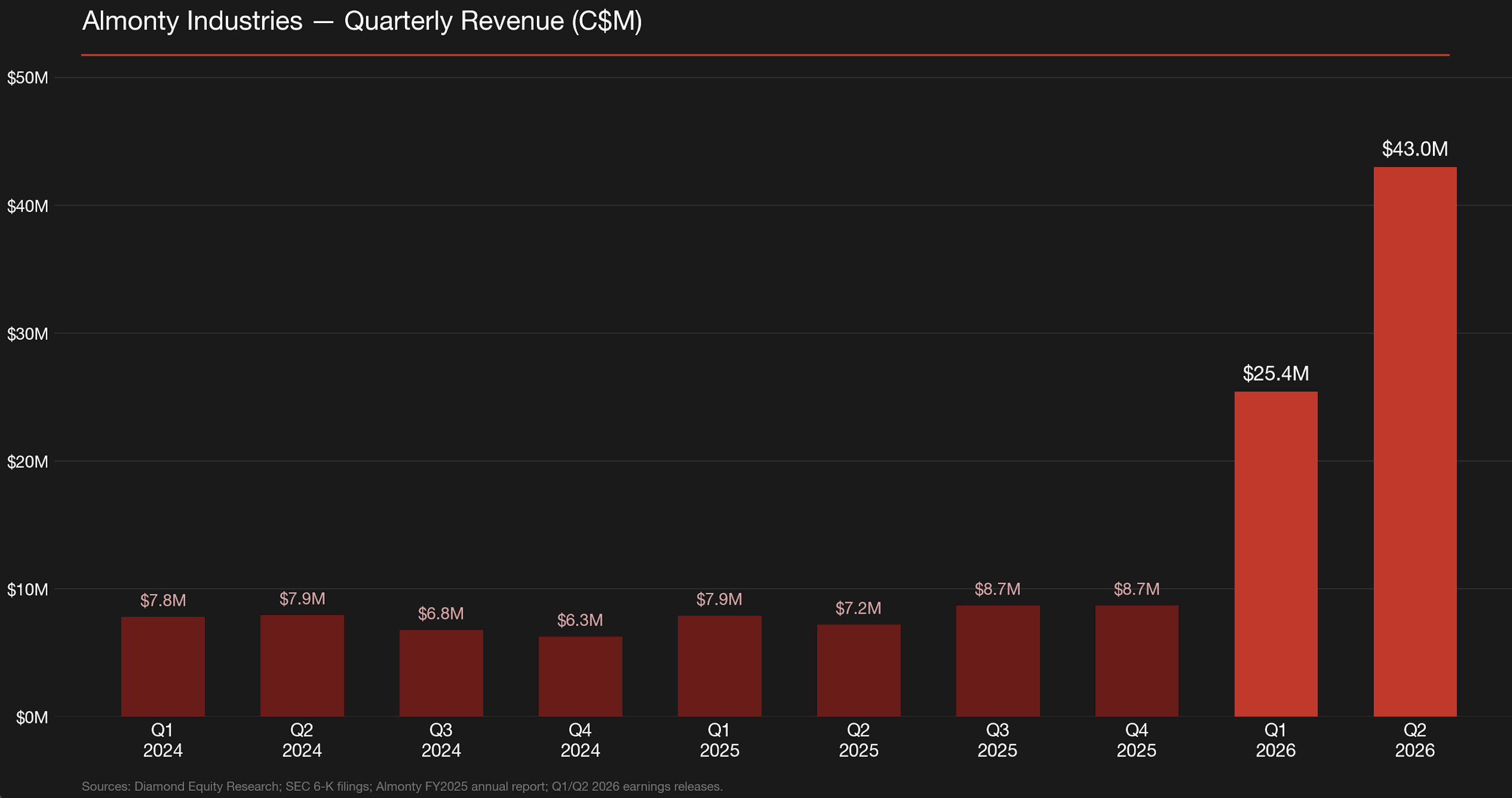Click the "$43.0M" value label
Image resolution: width=1512 pixels, height=798 pixels.
point(1415,149)
